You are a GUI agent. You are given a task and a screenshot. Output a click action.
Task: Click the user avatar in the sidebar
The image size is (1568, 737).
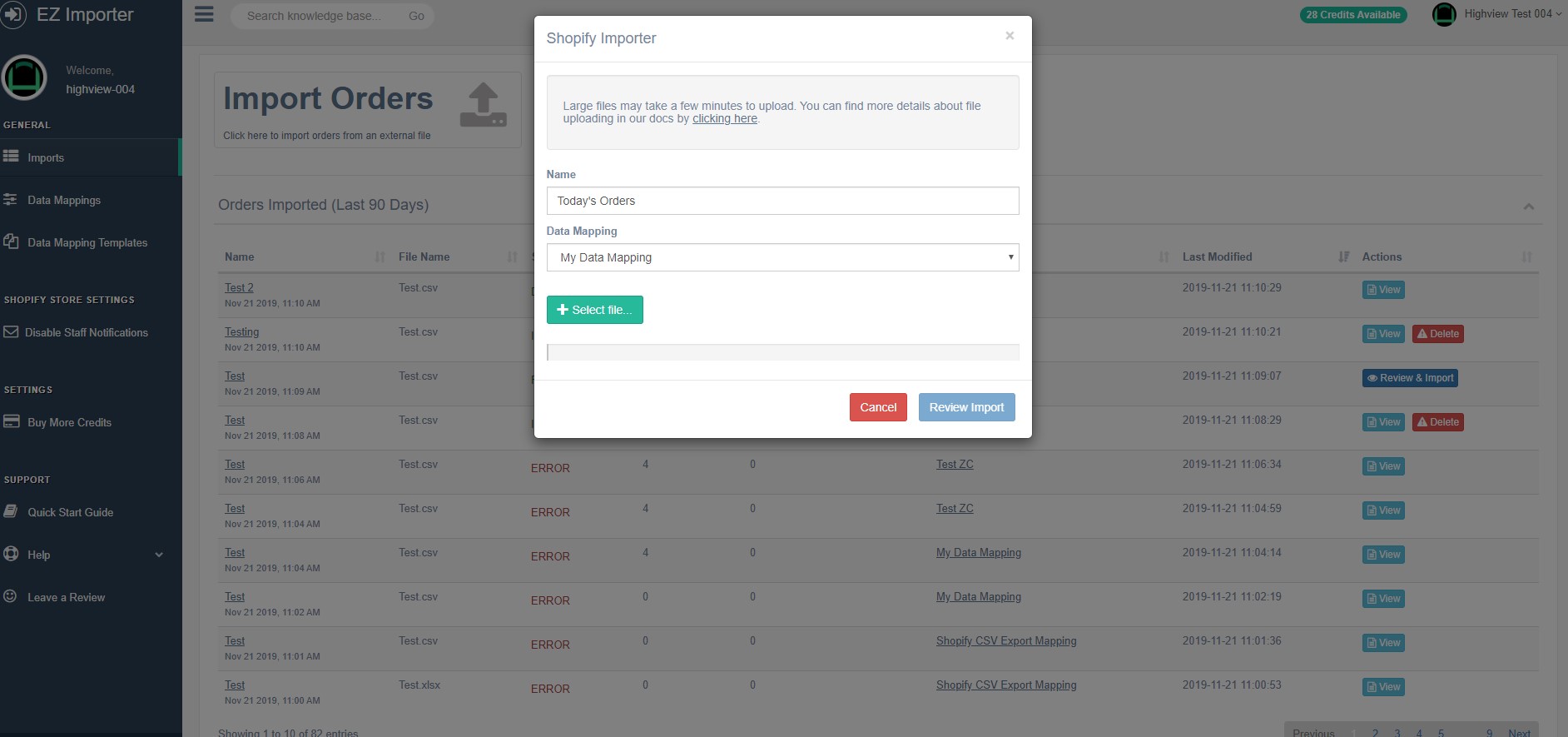[25, 78]
